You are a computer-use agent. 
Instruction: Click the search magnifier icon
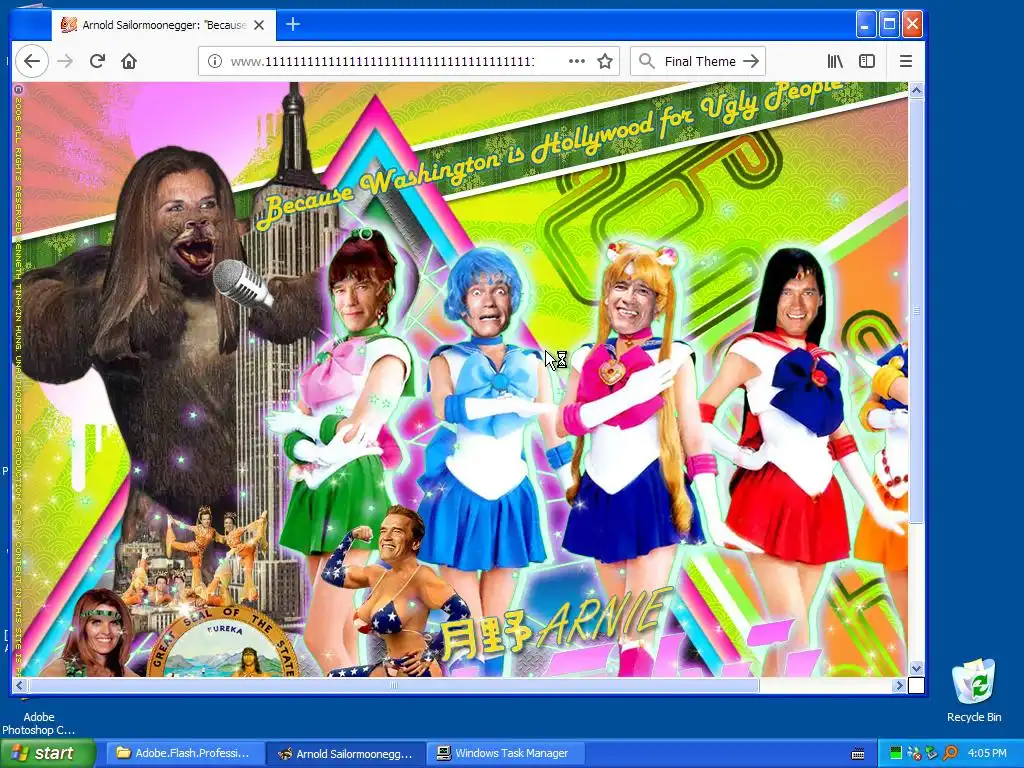[x=647, y=61]
